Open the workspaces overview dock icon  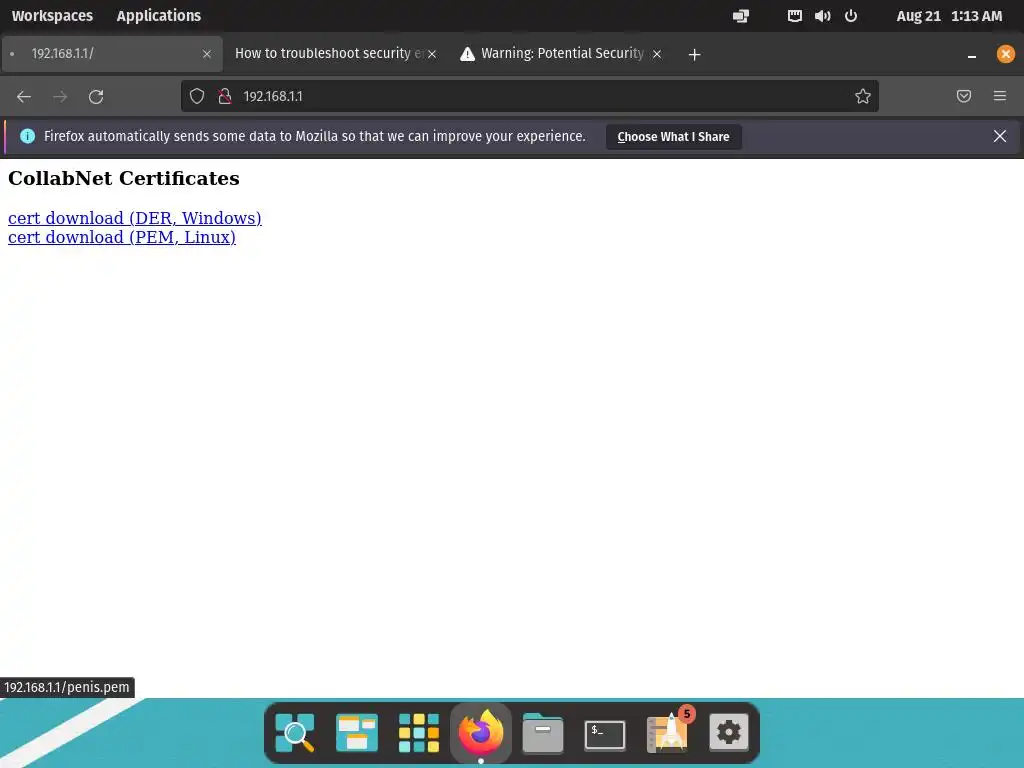(x=357, y=733)
